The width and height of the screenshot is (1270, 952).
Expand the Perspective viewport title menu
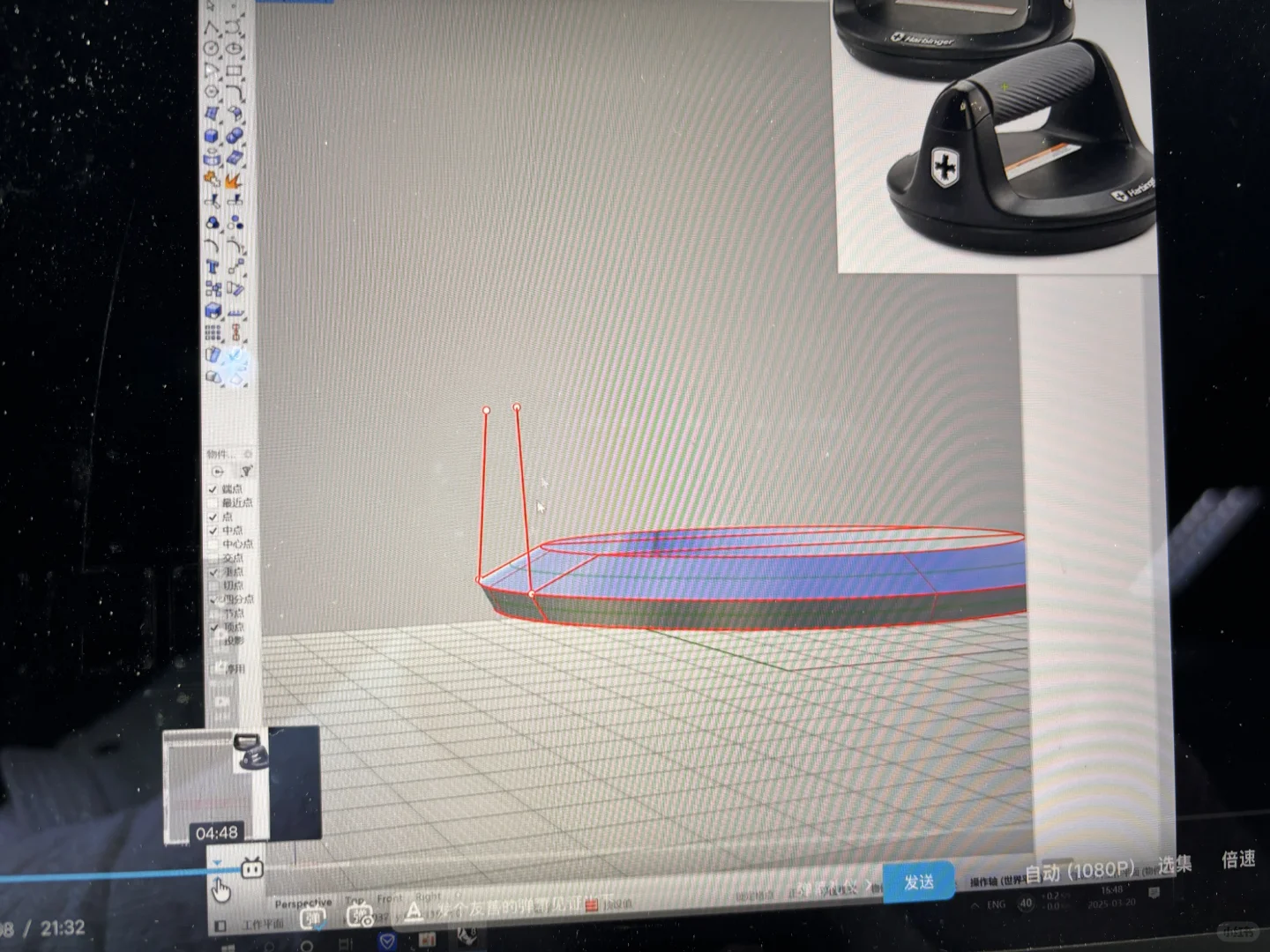point(303,902)
